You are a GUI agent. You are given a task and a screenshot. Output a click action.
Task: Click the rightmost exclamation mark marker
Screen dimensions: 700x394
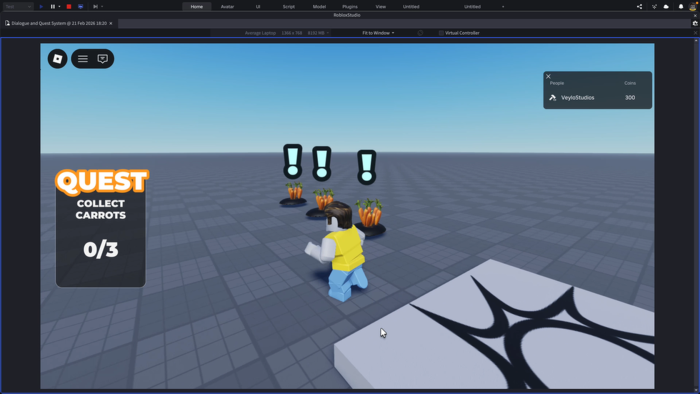[367, 167]
